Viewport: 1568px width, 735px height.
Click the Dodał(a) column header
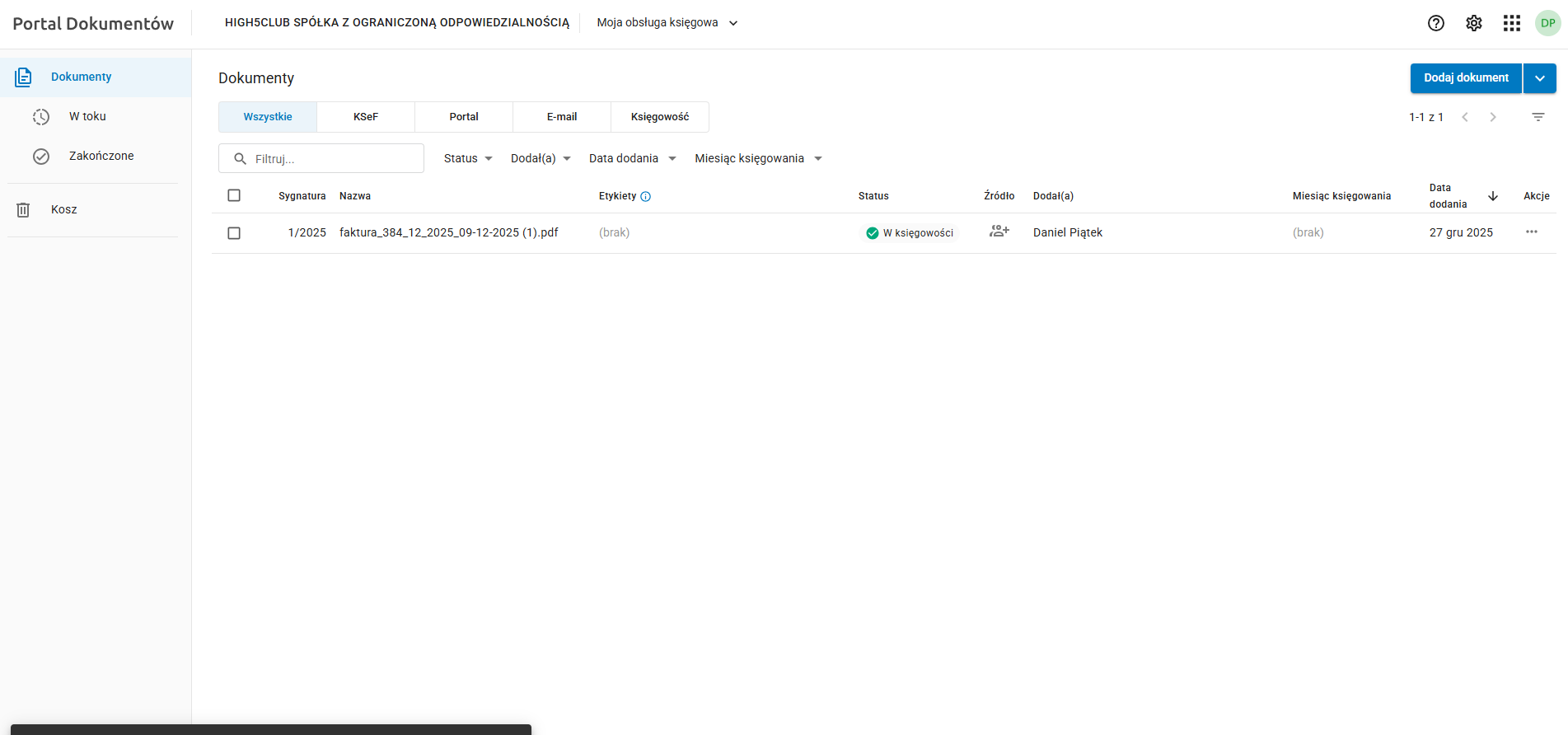tap(1053, 196)
